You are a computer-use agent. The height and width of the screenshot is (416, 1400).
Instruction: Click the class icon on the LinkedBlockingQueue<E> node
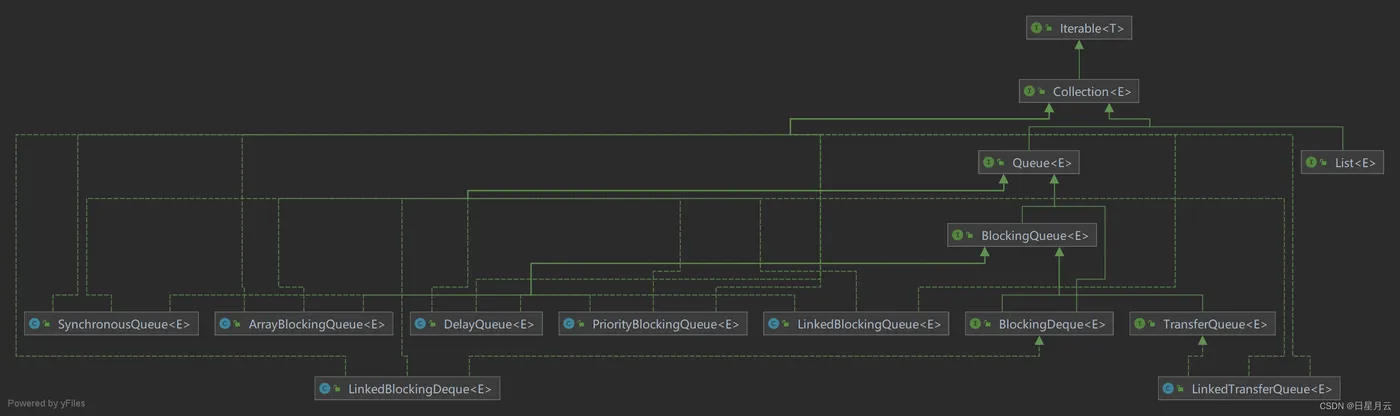click(x=774, y=325)
